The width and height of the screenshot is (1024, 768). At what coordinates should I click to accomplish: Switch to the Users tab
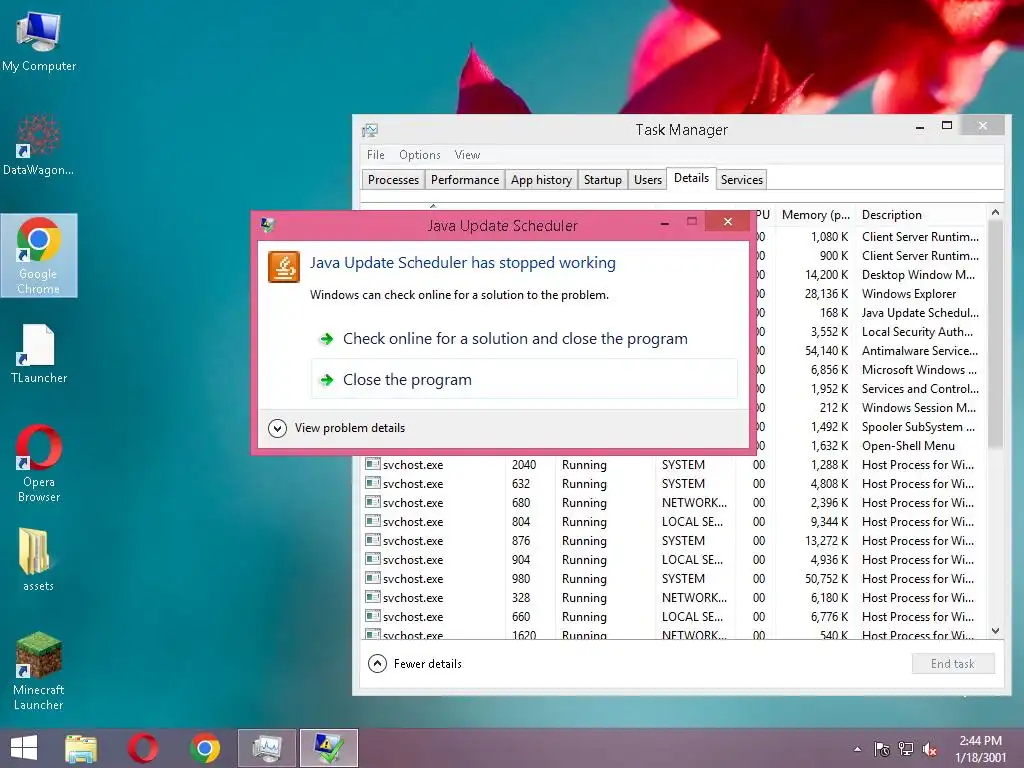pos(648,180)
